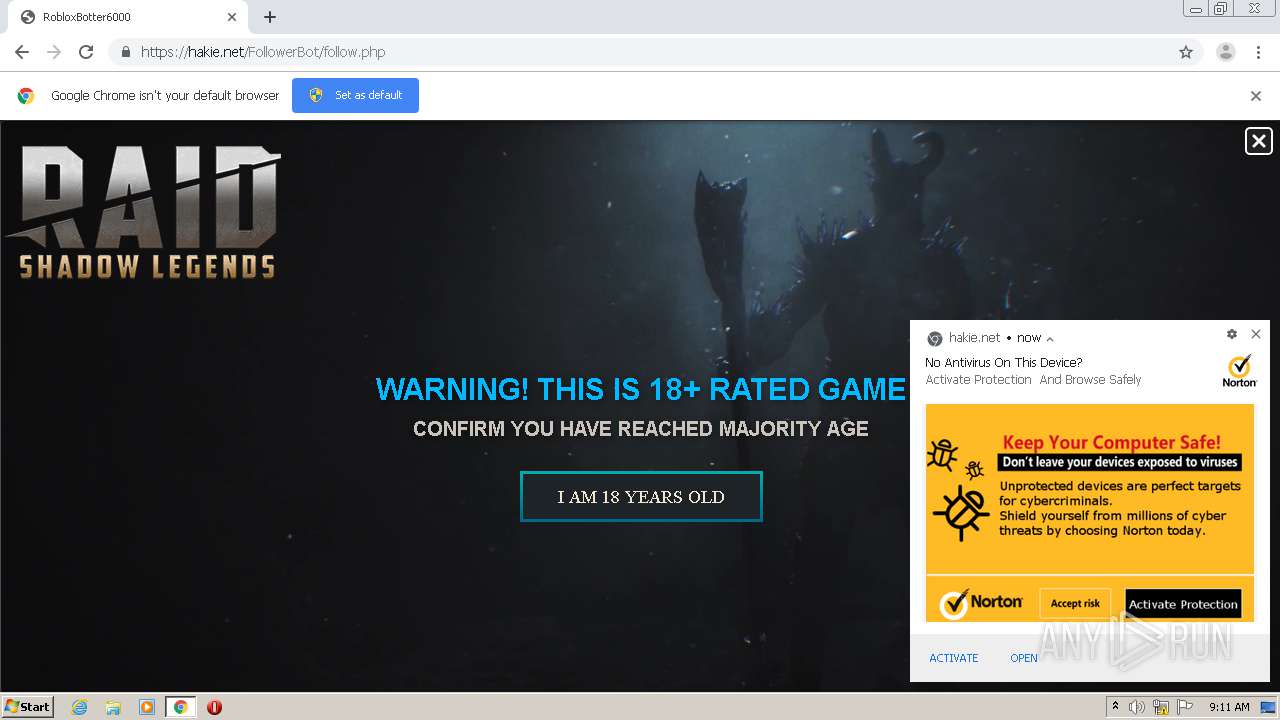Click the red Opera taskbar icon
The image size is (1280, 720).
point(214,707)
